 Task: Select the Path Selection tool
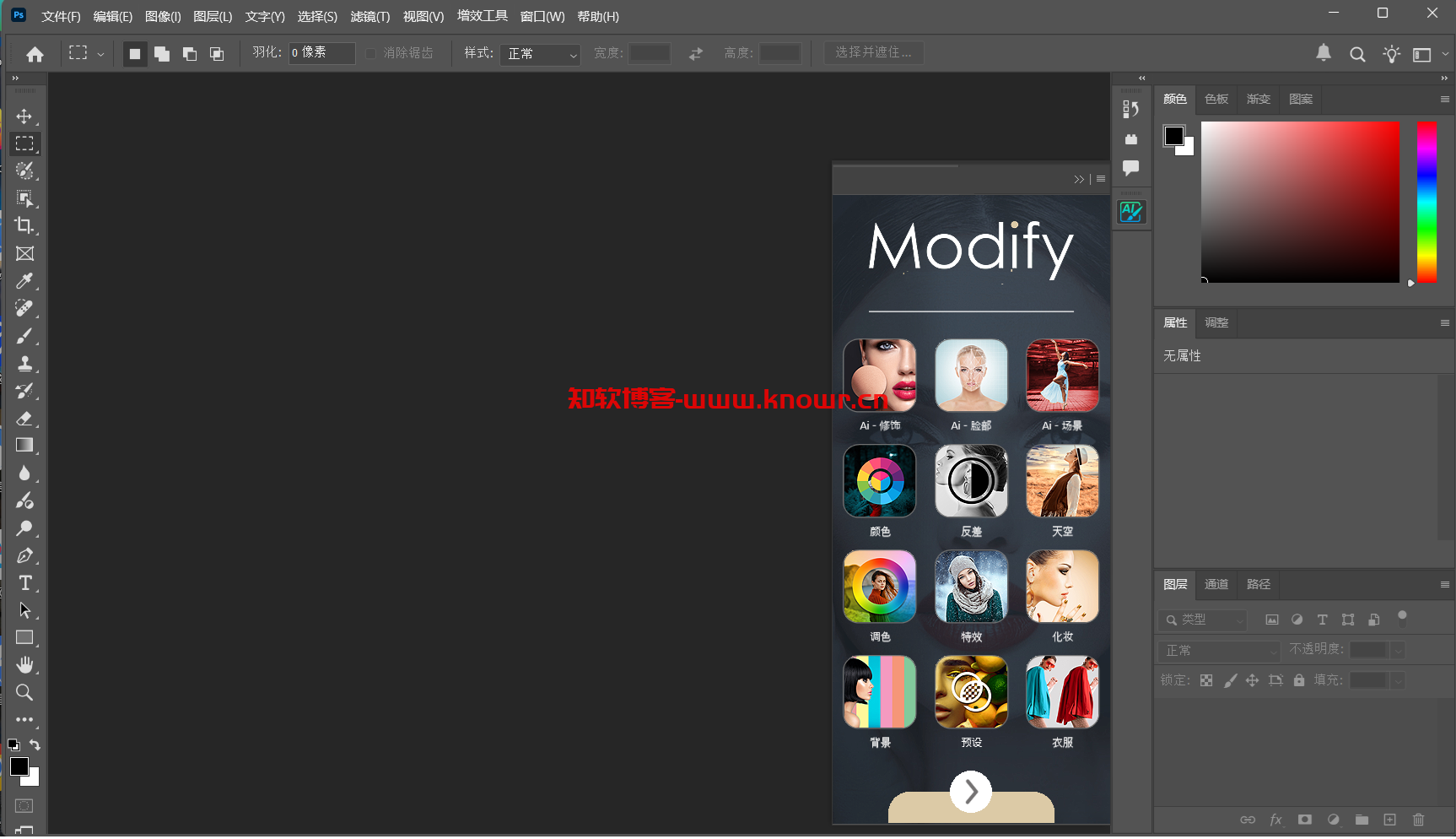(24, 609)
